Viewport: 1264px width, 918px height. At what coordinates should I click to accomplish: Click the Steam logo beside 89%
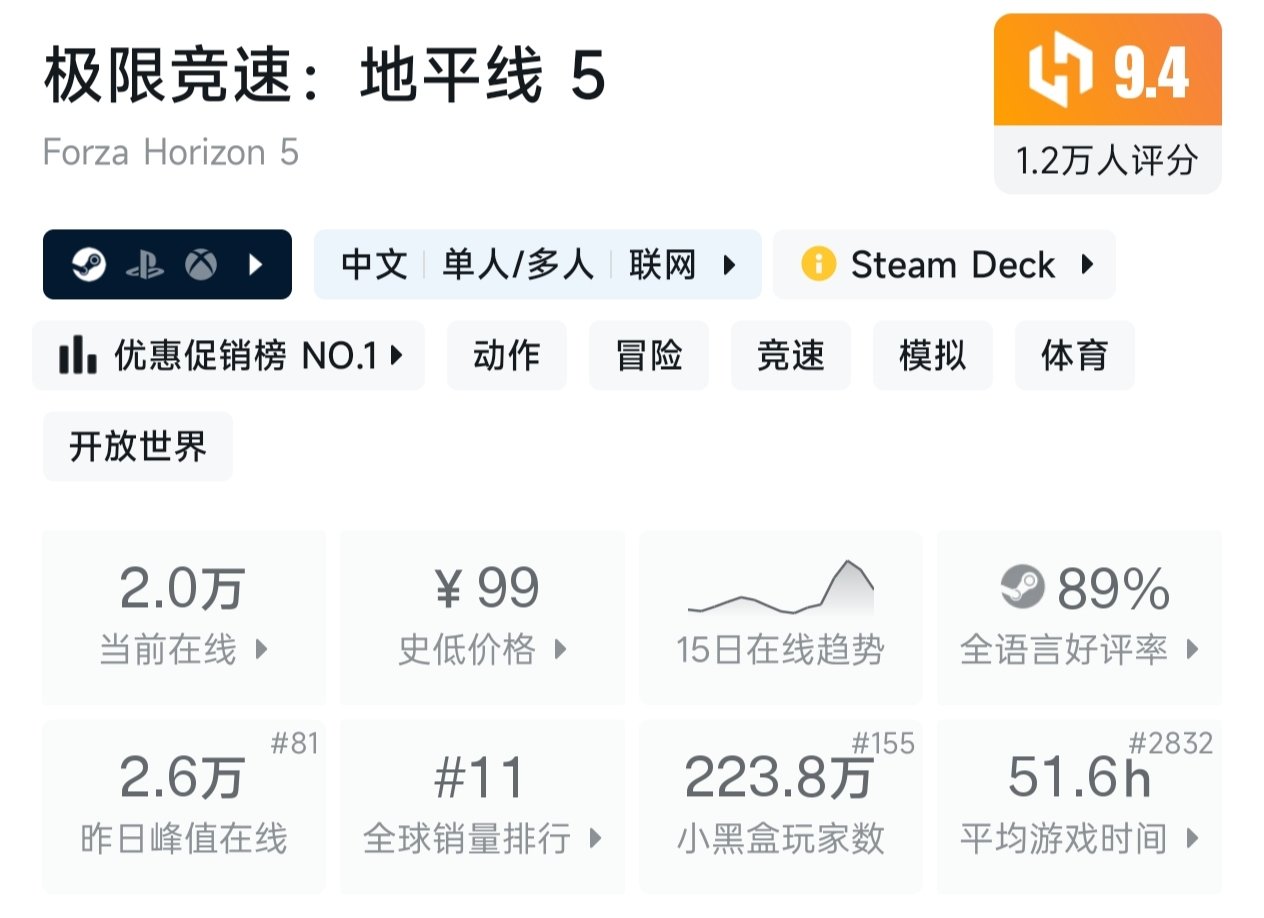tap(1022, 588)
